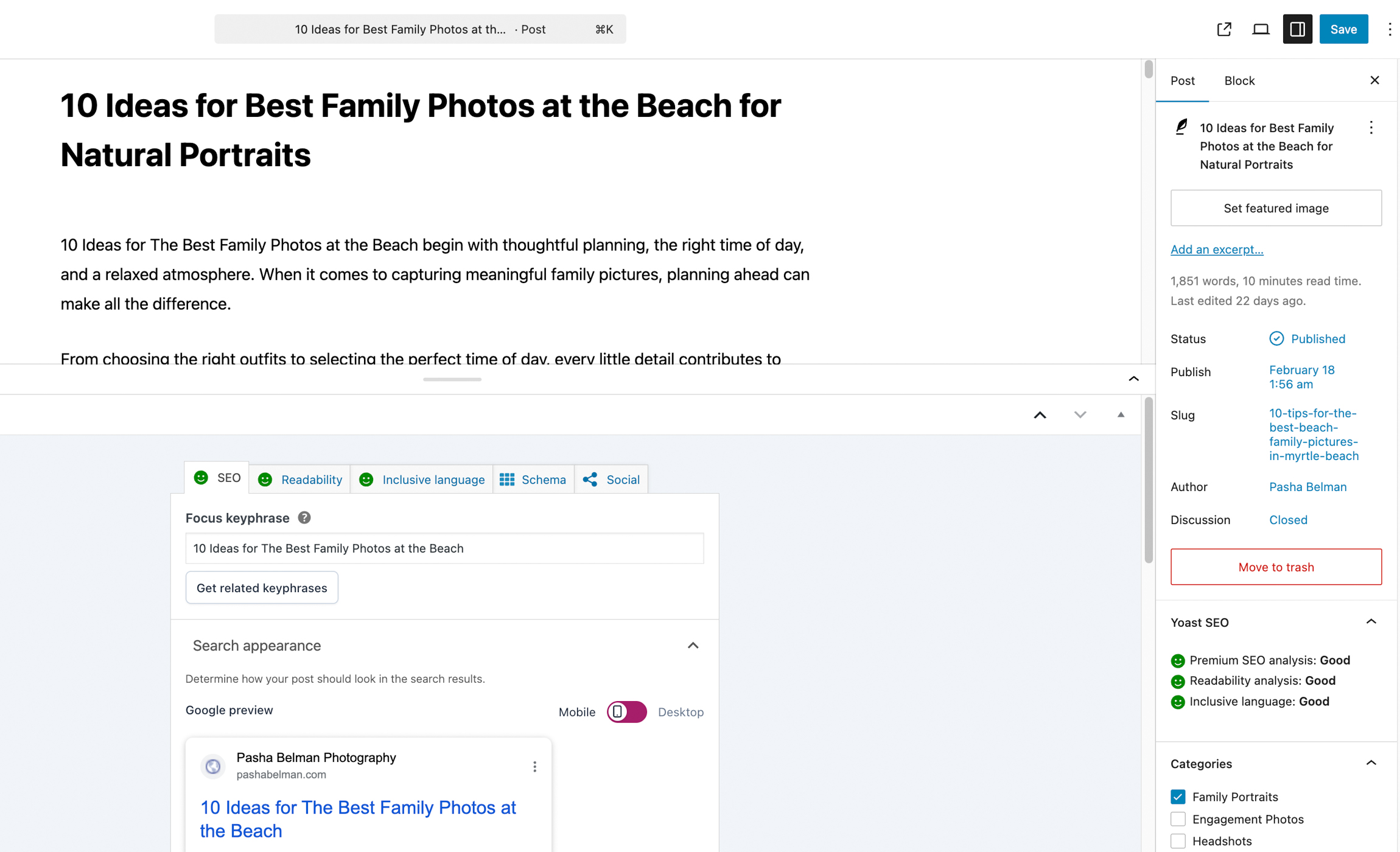
Task: Collapse the Categories panel
Action: click(x=1371, y=763)
